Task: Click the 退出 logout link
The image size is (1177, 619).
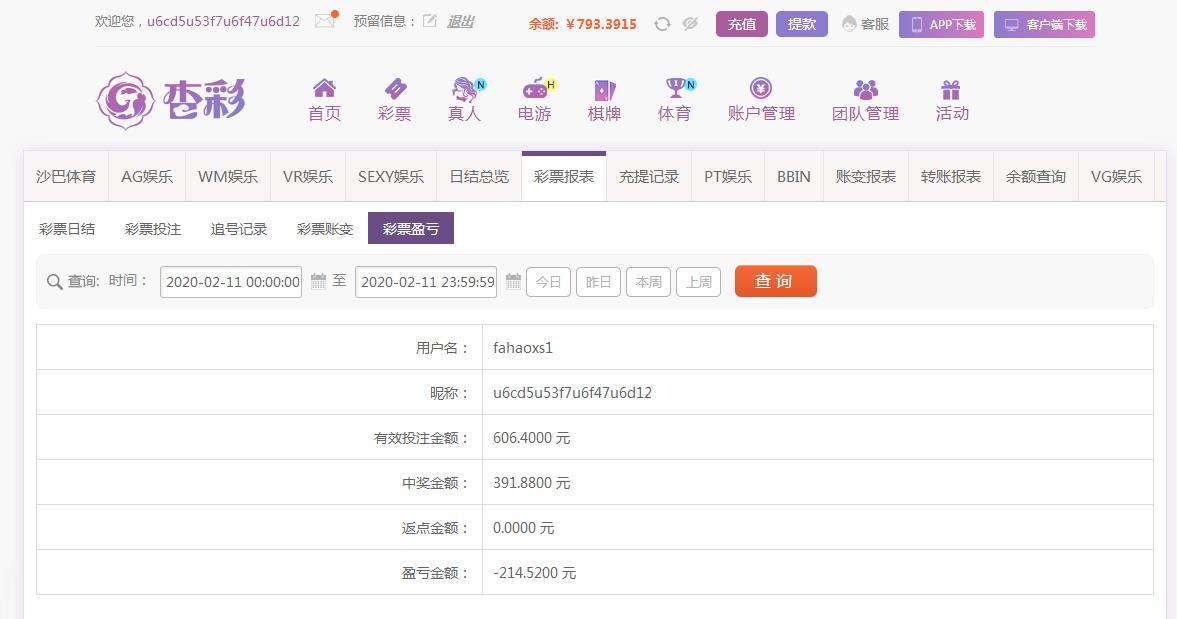Action: click(460, 22)
